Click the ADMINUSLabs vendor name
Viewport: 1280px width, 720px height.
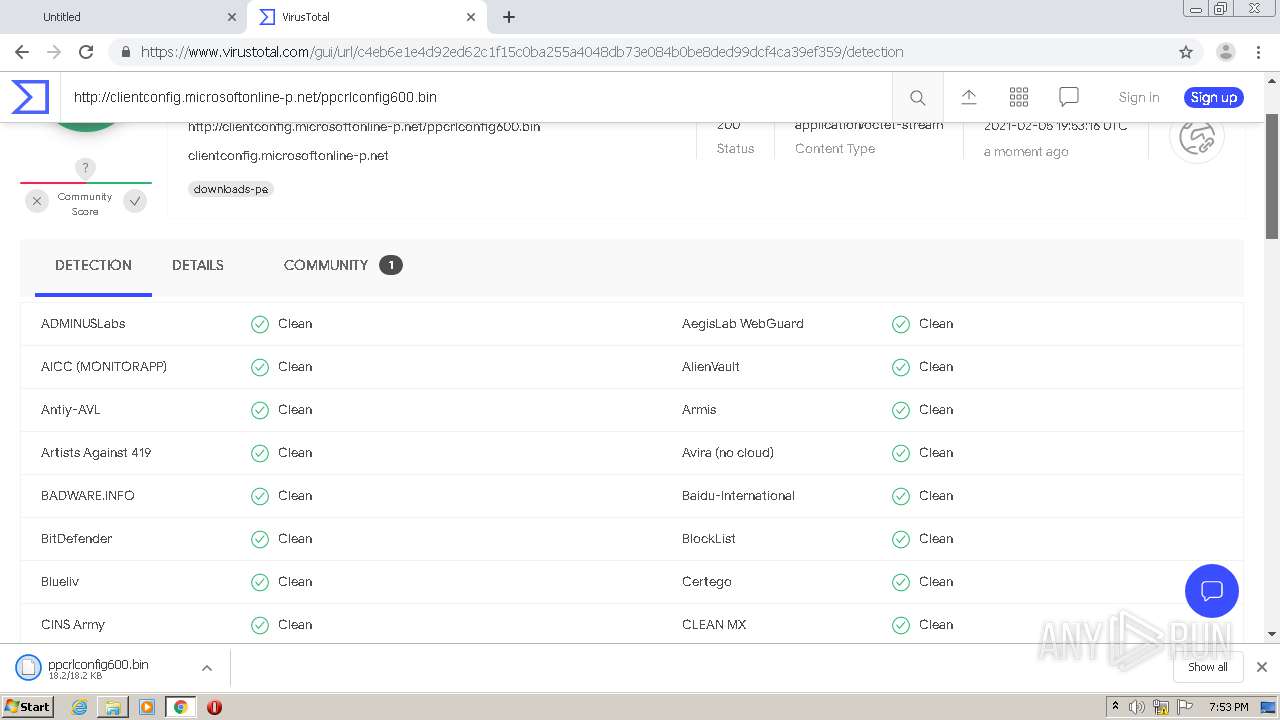coord(83,324)
